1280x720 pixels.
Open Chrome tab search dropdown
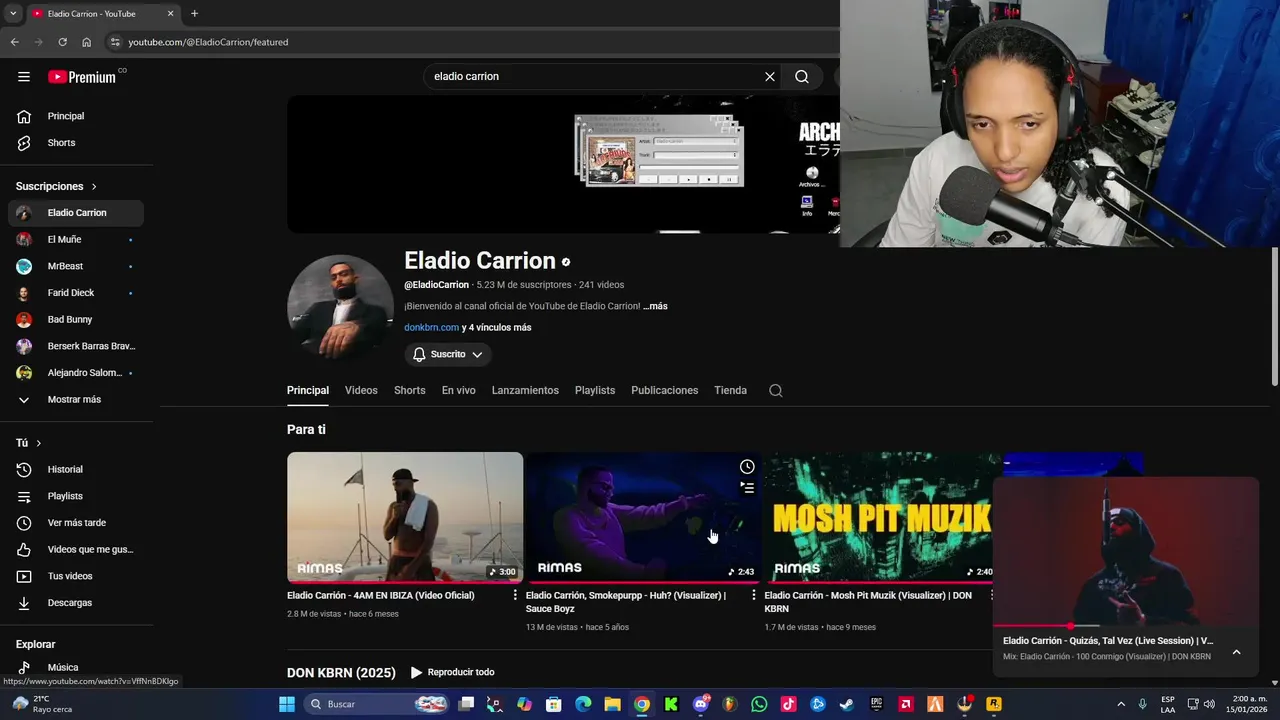click(x=12, y=14)
